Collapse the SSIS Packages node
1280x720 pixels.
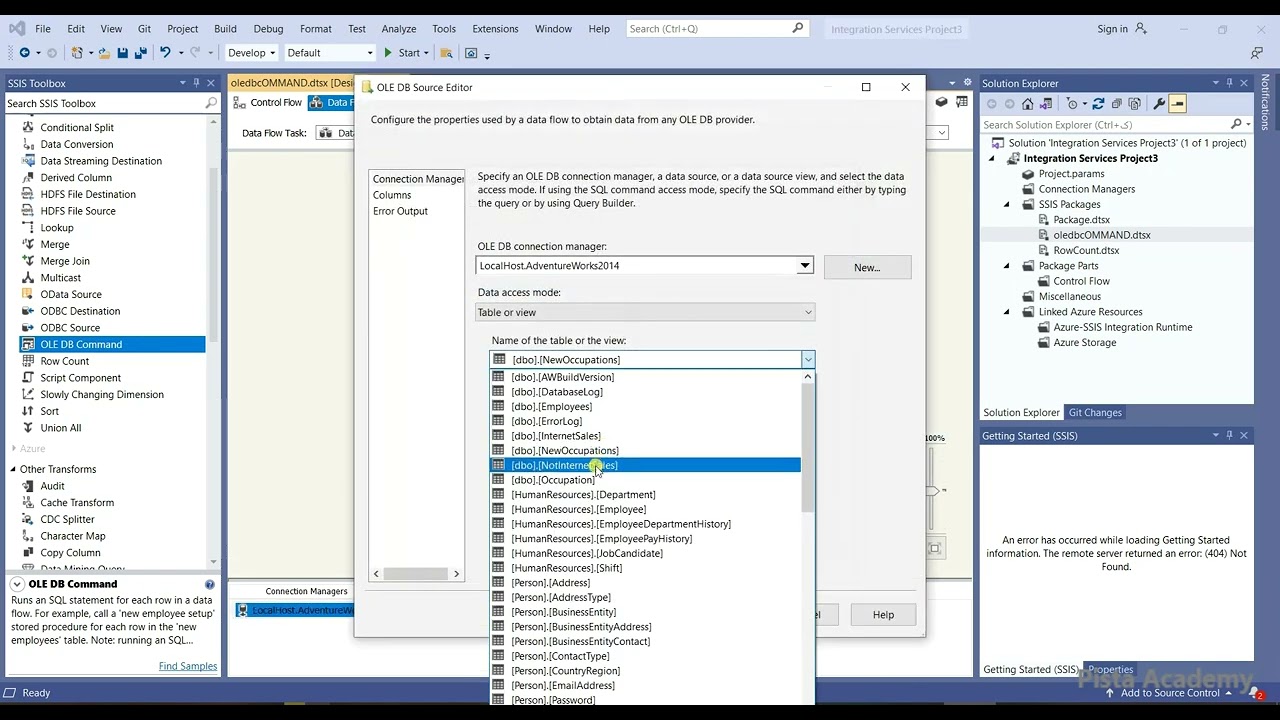pos(1008,204)
